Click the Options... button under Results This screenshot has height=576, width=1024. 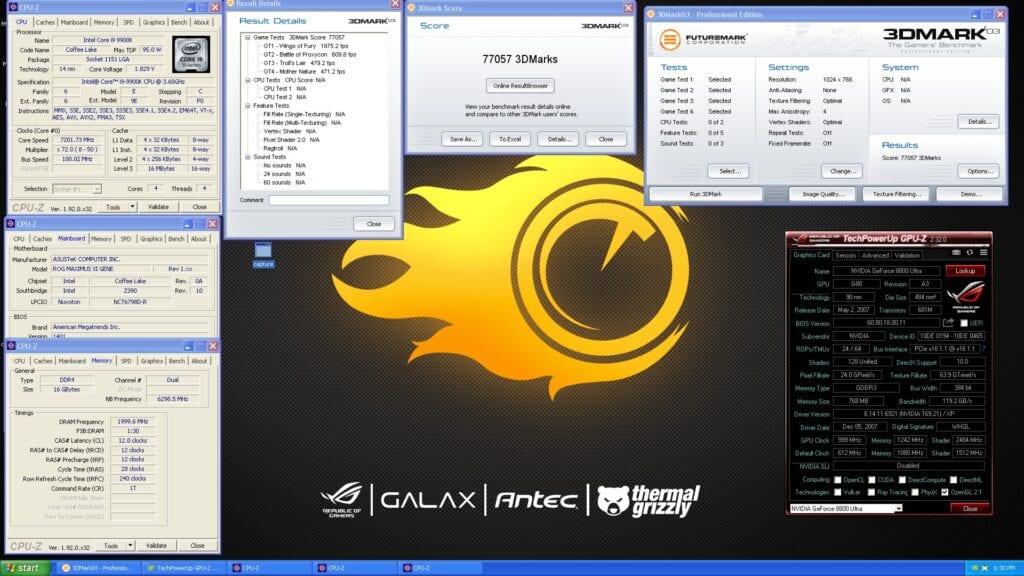pos(979,171)
